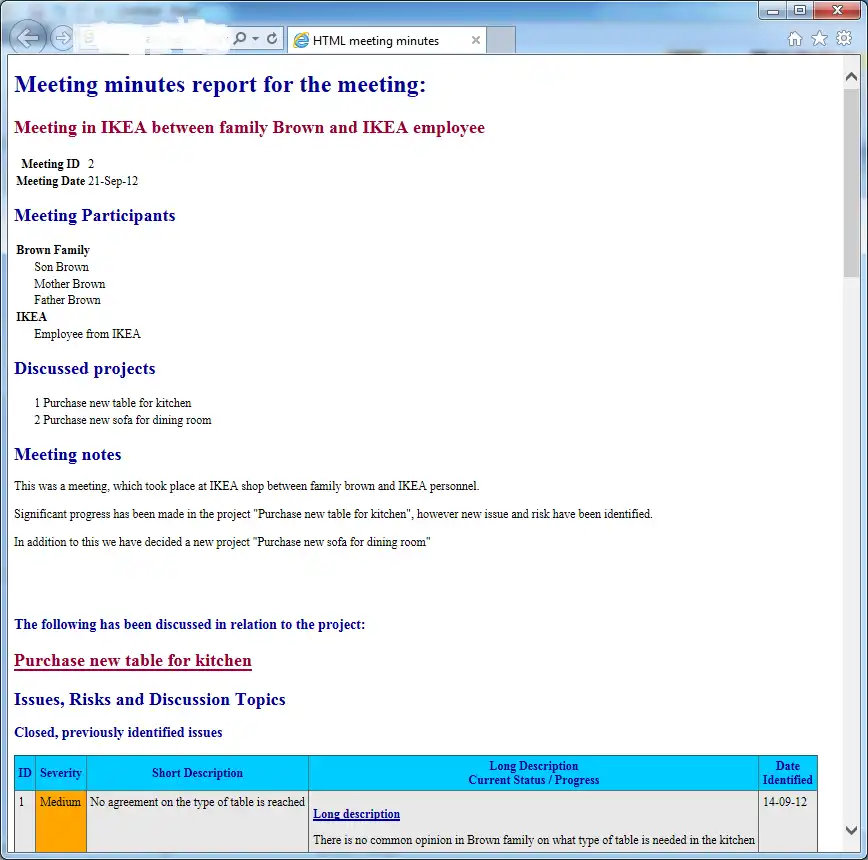The height and width of the screenshot is (860, 868).
Task: Select the Employee from IKEA participant
Action: 87,334
